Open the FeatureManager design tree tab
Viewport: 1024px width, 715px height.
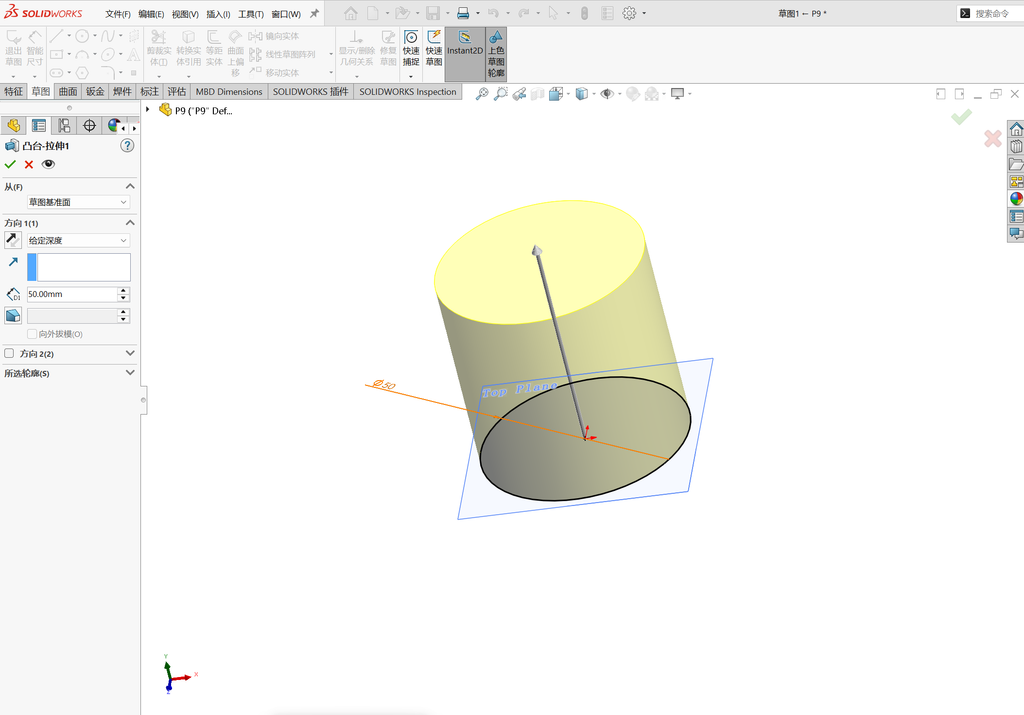tap(13, 125)
